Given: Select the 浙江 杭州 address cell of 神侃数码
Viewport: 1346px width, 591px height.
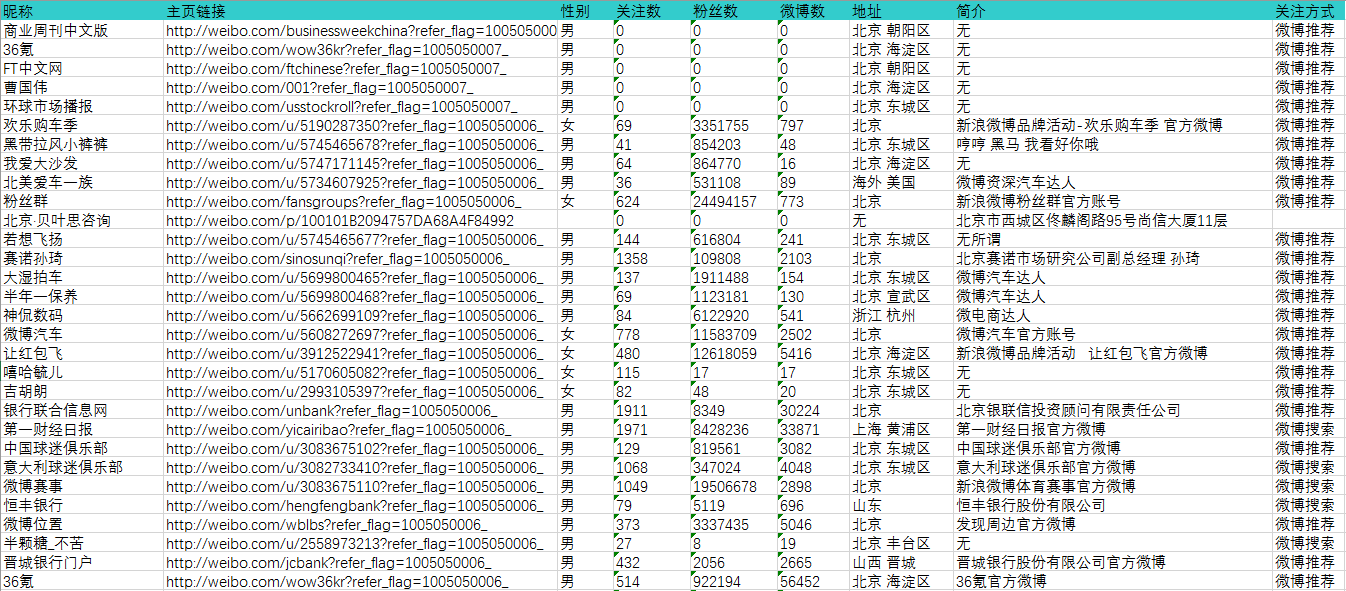Looking at the screenshot, I should tap(885, 315).
